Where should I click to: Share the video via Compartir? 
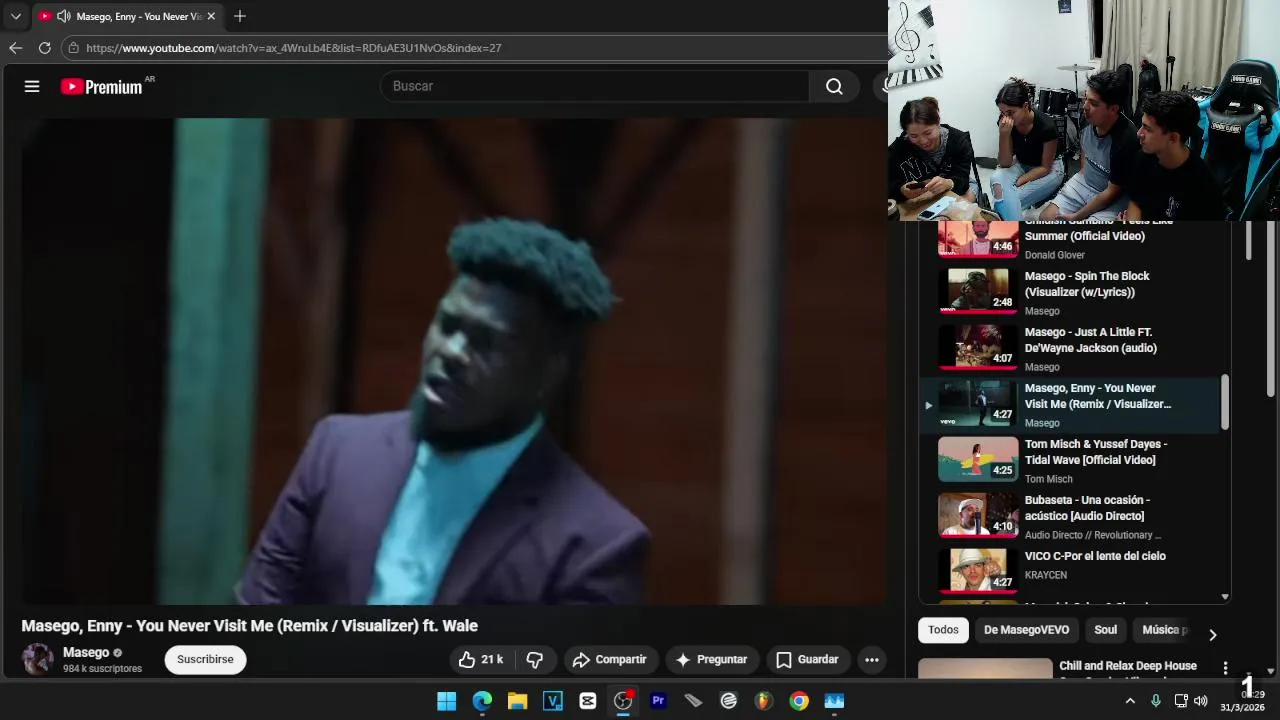(610, 660)
